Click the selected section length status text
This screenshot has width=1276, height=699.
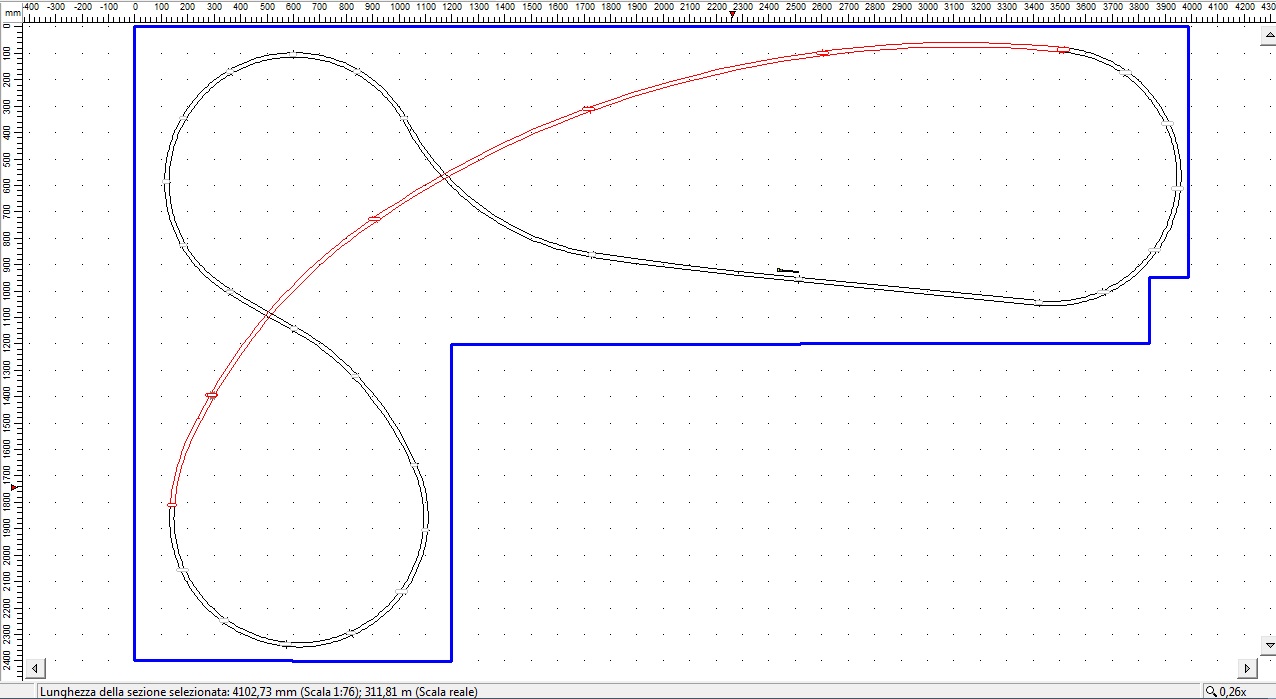(258, 691)
